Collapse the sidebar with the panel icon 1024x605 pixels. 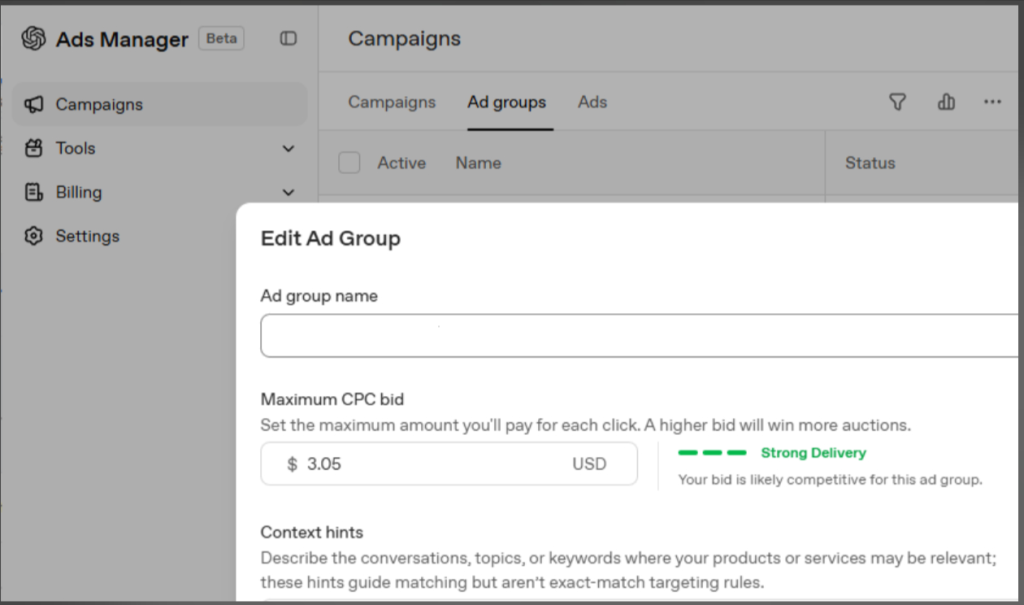click(x=288, y=39)
